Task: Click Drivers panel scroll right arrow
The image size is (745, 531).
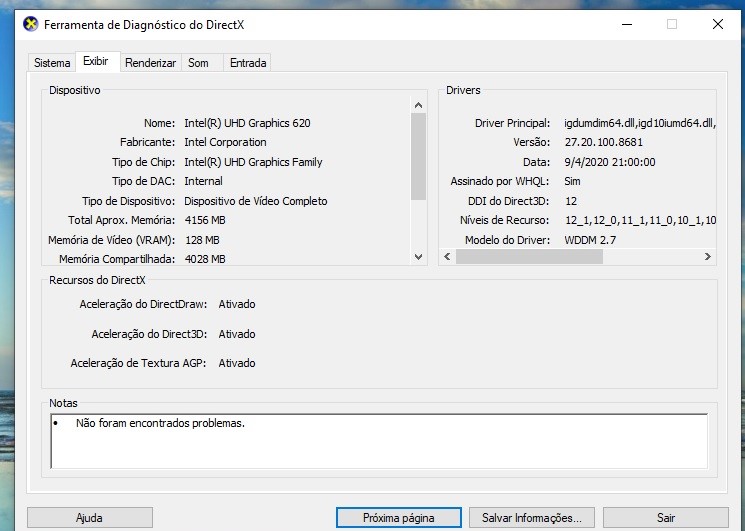Action: (x=707, y=256)
